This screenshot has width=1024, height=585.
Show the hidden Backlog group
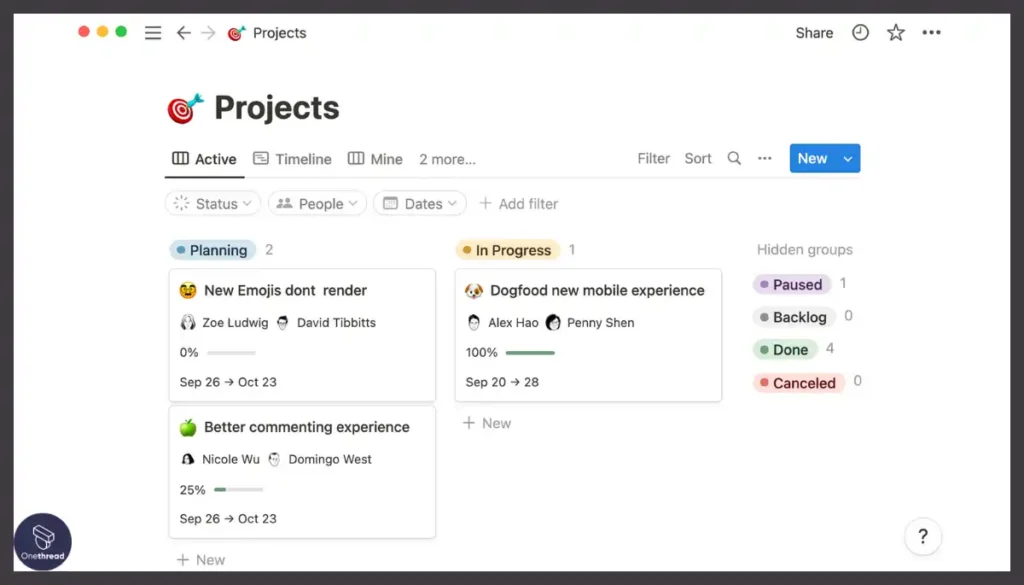(795, 316)
